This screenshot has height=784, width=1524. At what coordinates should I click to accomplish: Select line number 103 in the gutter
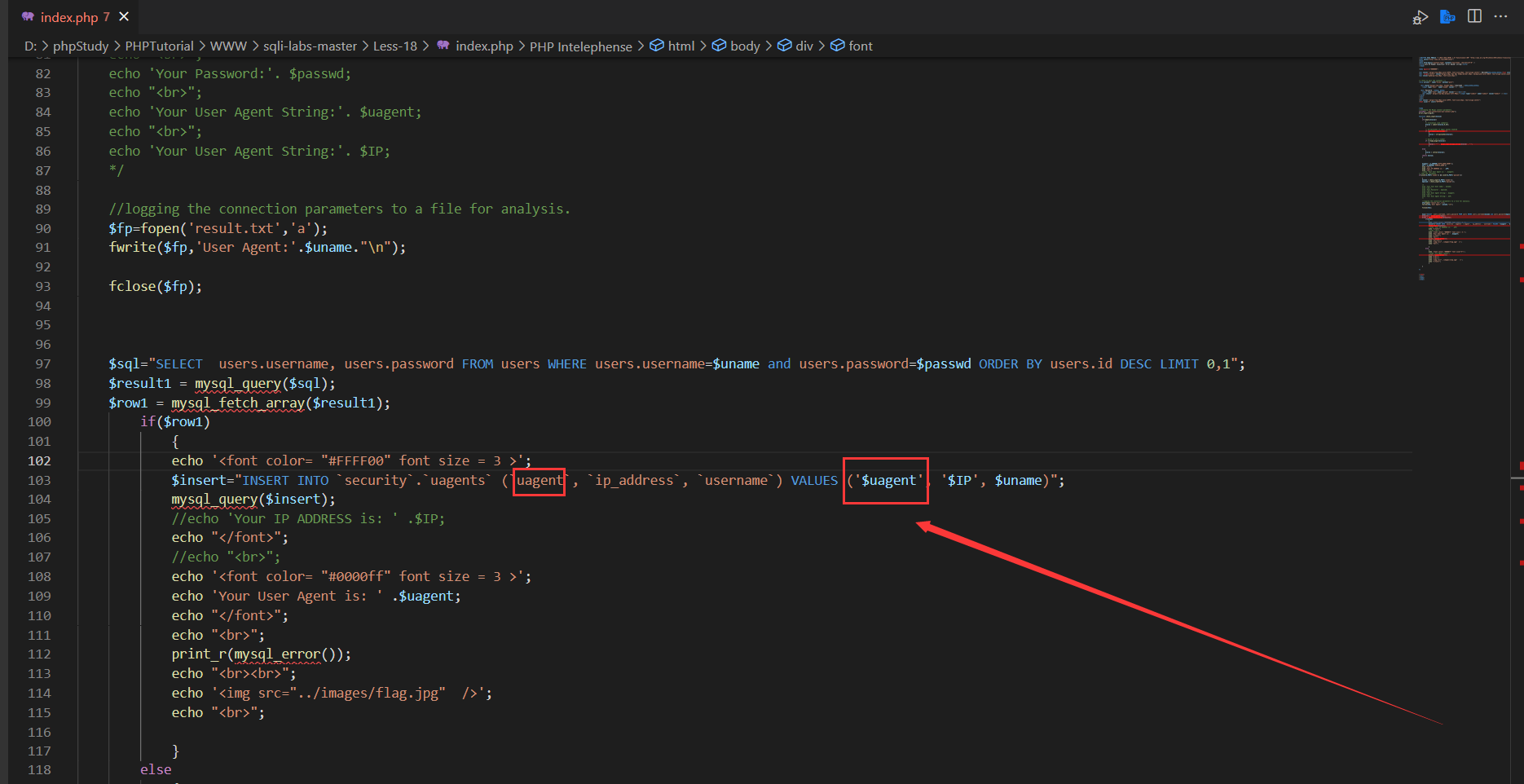coord(39,481)
